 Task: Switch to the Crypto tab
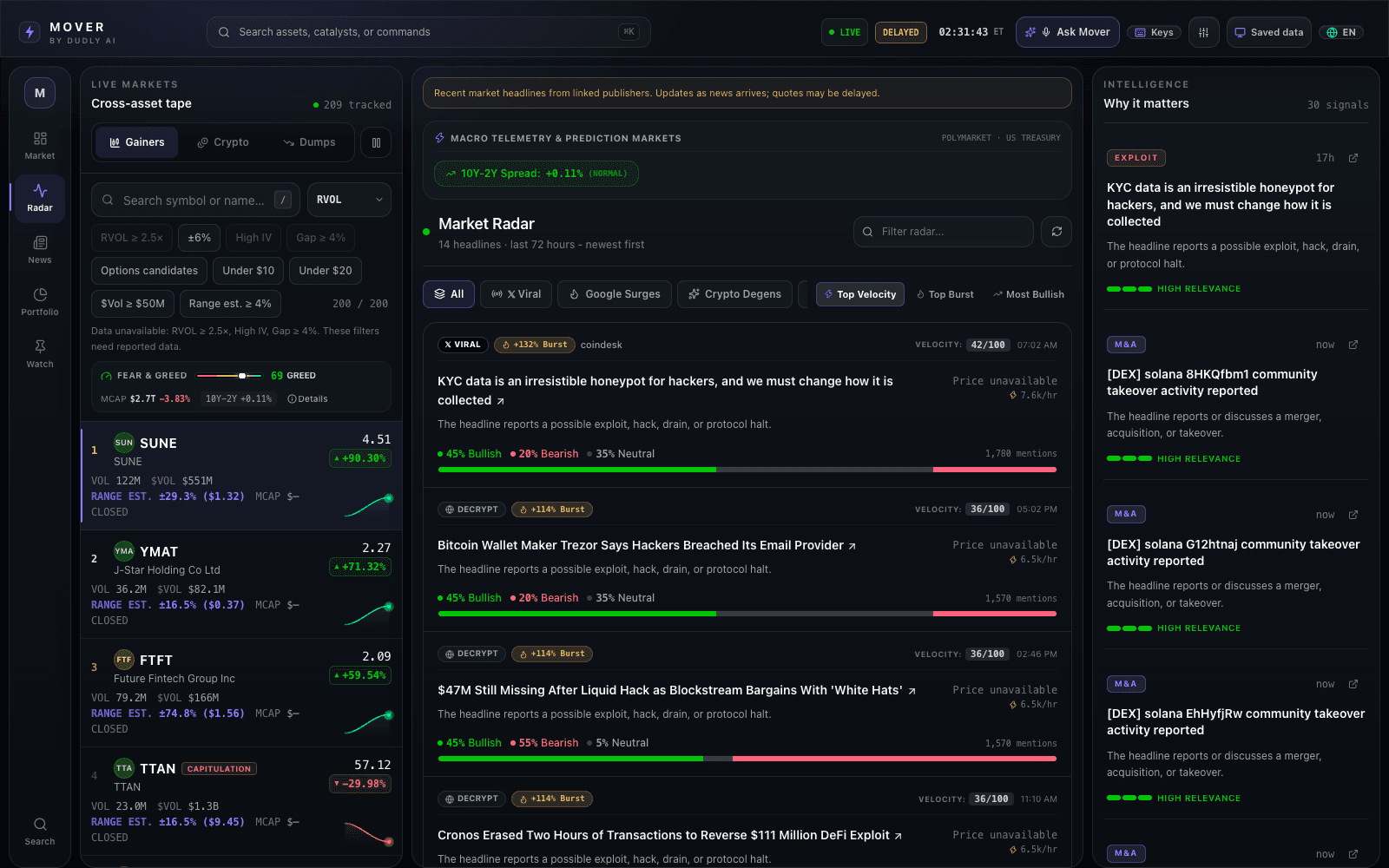pos(223,142)
